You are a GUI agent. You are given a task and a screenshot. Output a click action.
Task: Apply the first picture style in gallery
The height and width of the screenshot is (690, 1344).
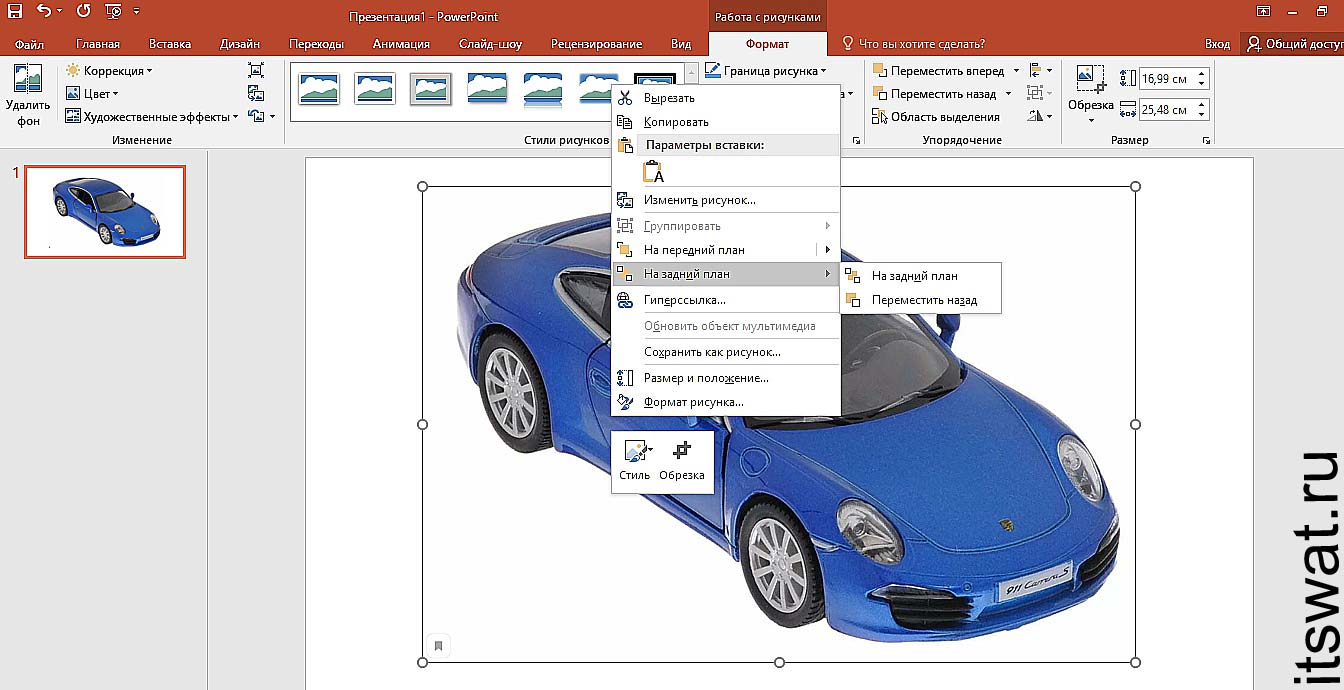coord(319,89)
